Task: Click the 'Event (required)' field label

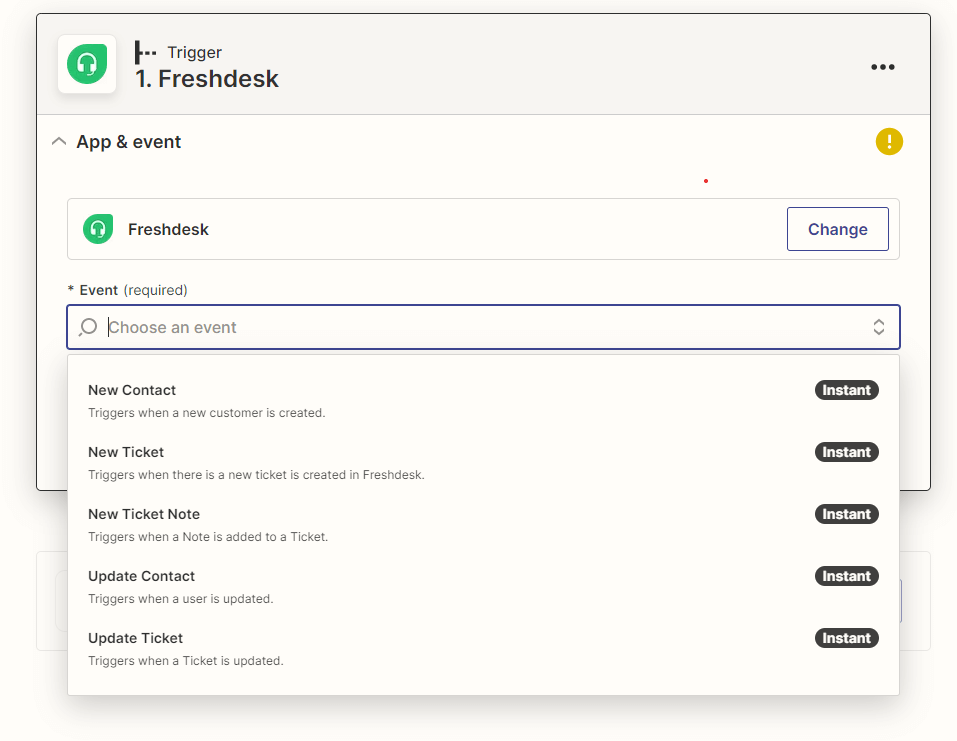Action: click(128, 290)
